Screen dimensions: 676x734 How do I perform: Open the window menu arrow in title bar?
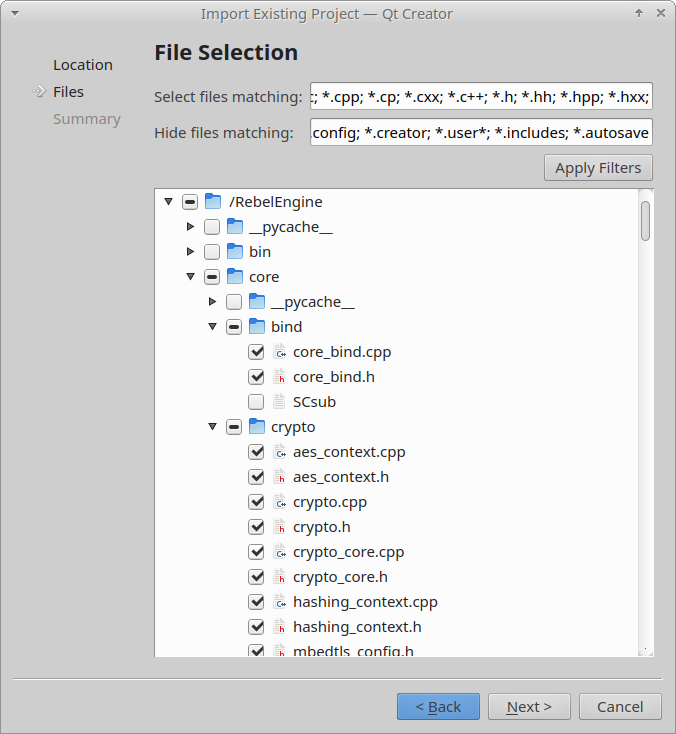[15, 14]
